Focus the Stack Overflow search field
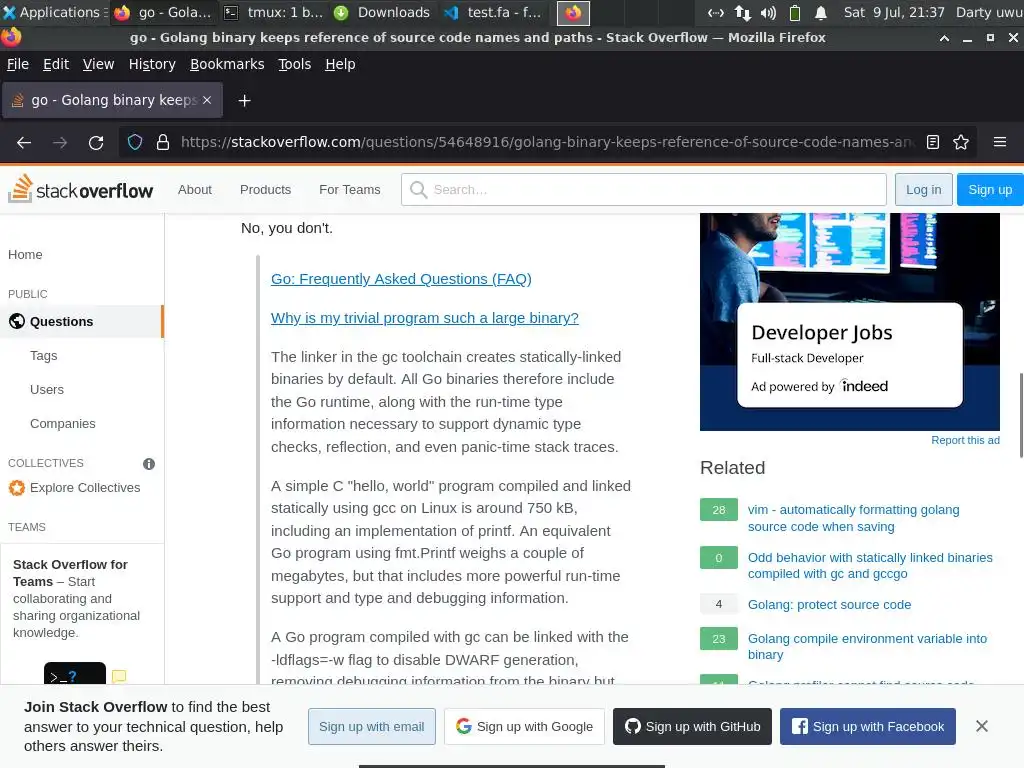The image size is (1024, 768). 643,189
